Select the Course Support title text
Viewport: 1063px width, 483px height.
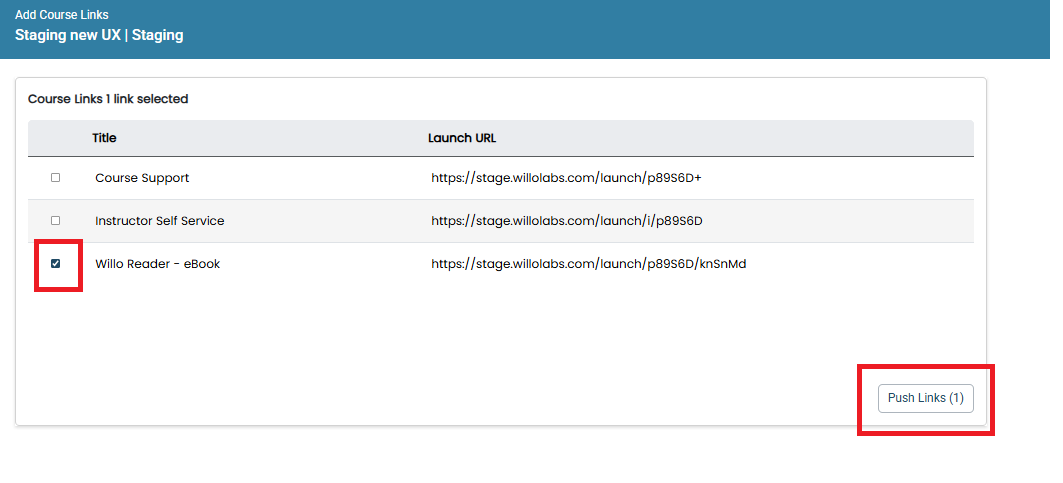point(142,178)
